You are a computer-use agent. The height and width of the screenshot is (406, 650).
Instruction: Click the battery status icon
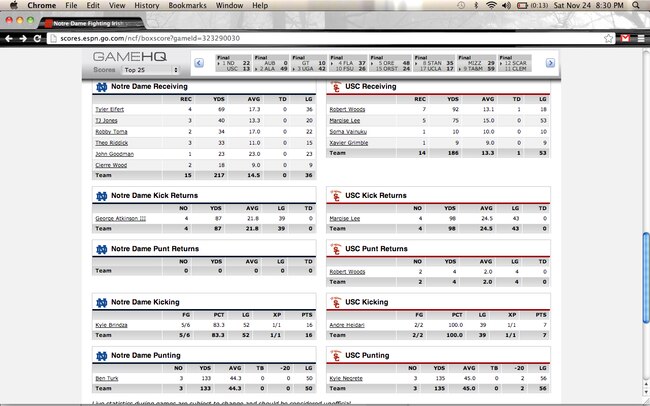pyautogui.click(x=522, y=5)
